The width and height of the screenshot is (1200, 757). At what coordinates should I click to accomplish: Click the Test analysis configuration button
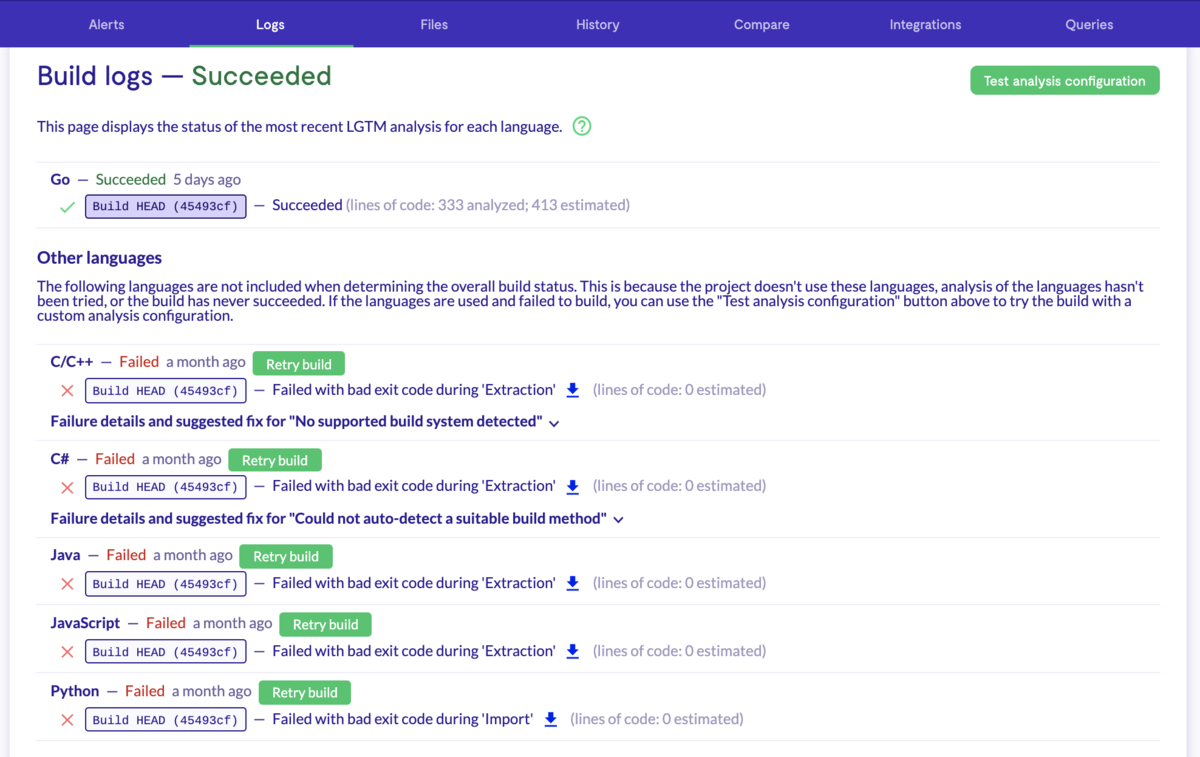click(1064, 80)
